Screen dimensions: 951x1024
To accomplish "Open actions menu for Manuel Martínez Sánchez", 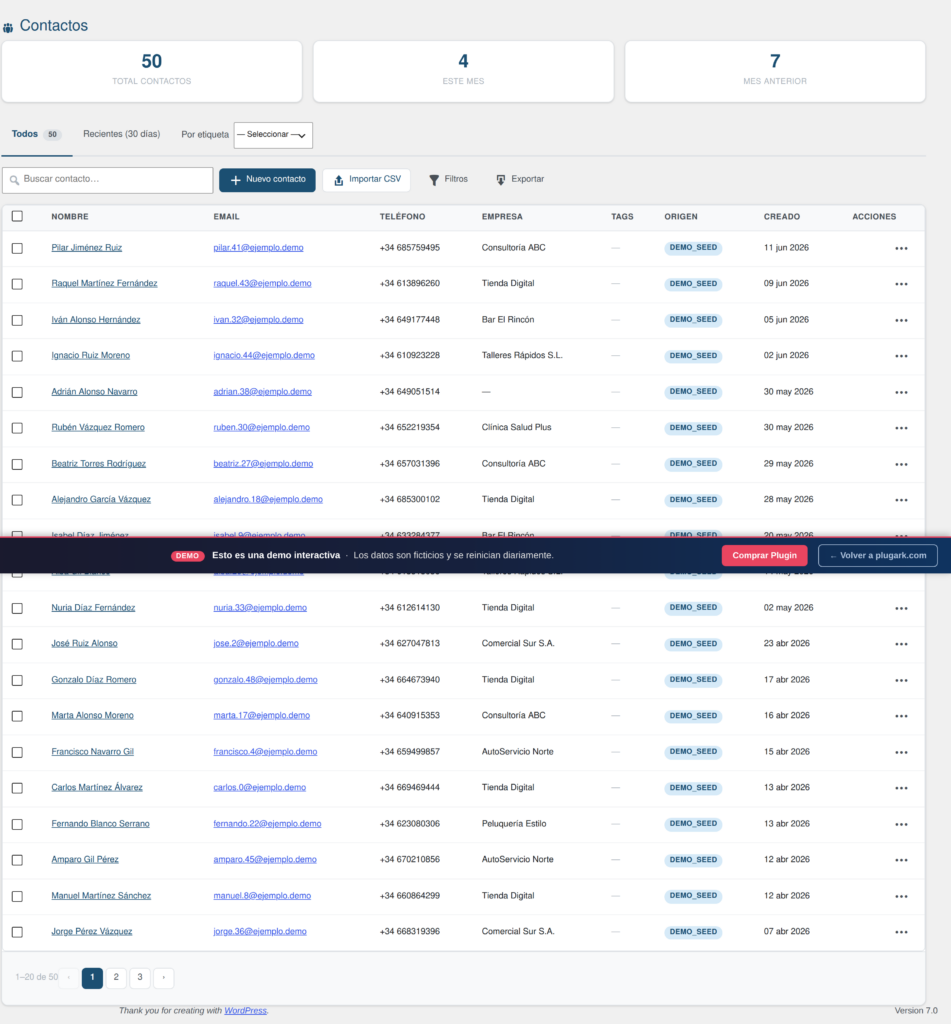I will point(901,897).
